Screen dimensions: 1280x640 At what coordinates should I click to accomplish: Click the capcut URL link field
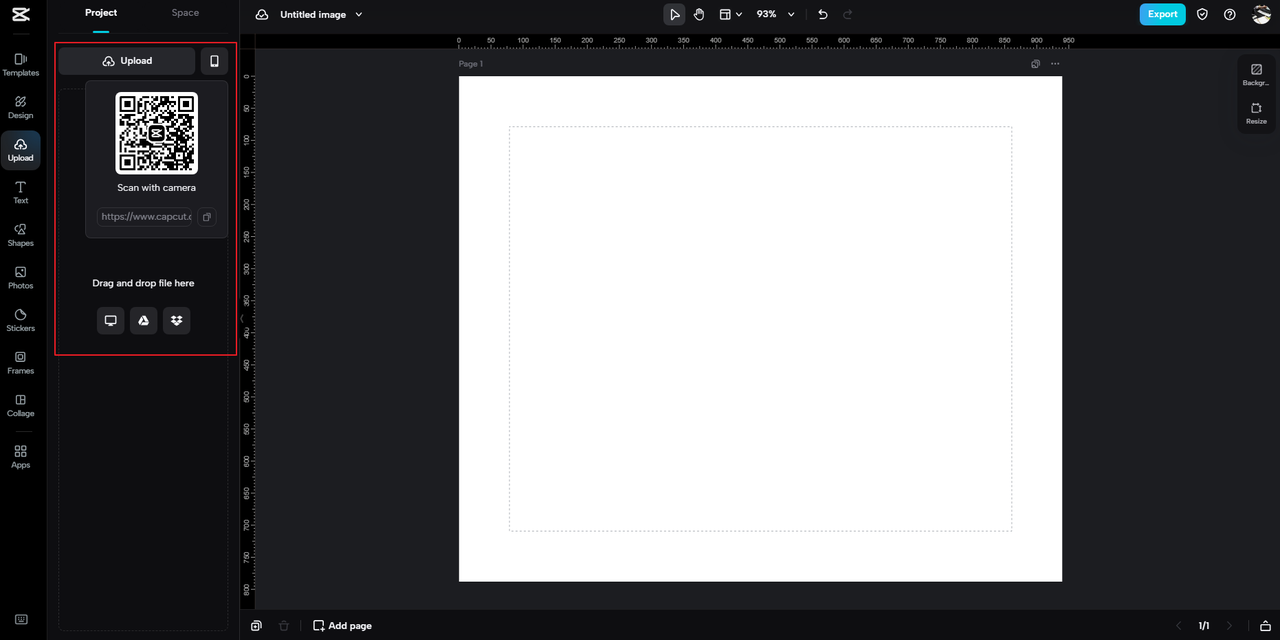point(144,217)
